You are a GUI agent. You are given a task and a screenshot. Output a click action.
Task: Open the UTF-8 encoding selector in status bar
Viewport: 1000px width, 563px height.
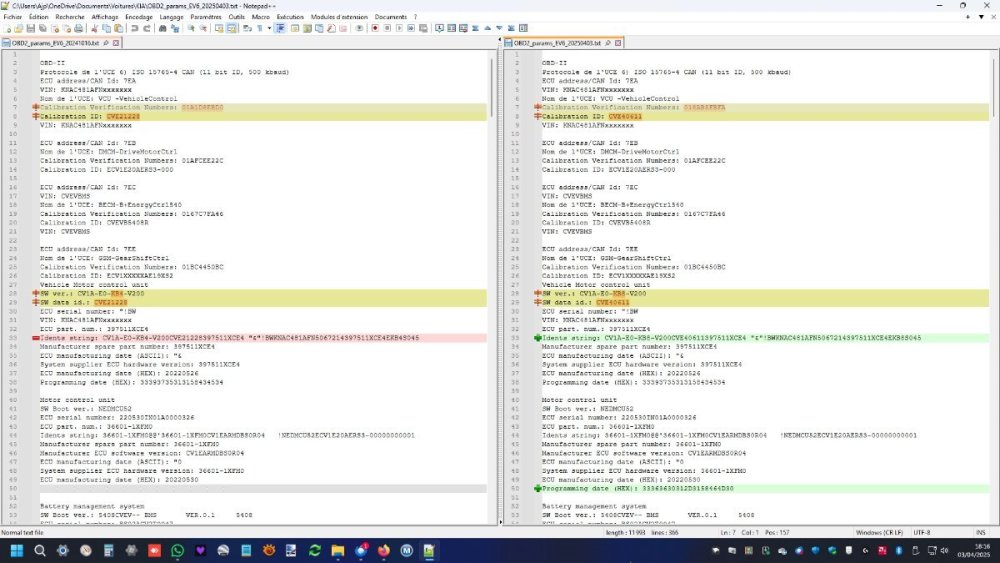923,532
